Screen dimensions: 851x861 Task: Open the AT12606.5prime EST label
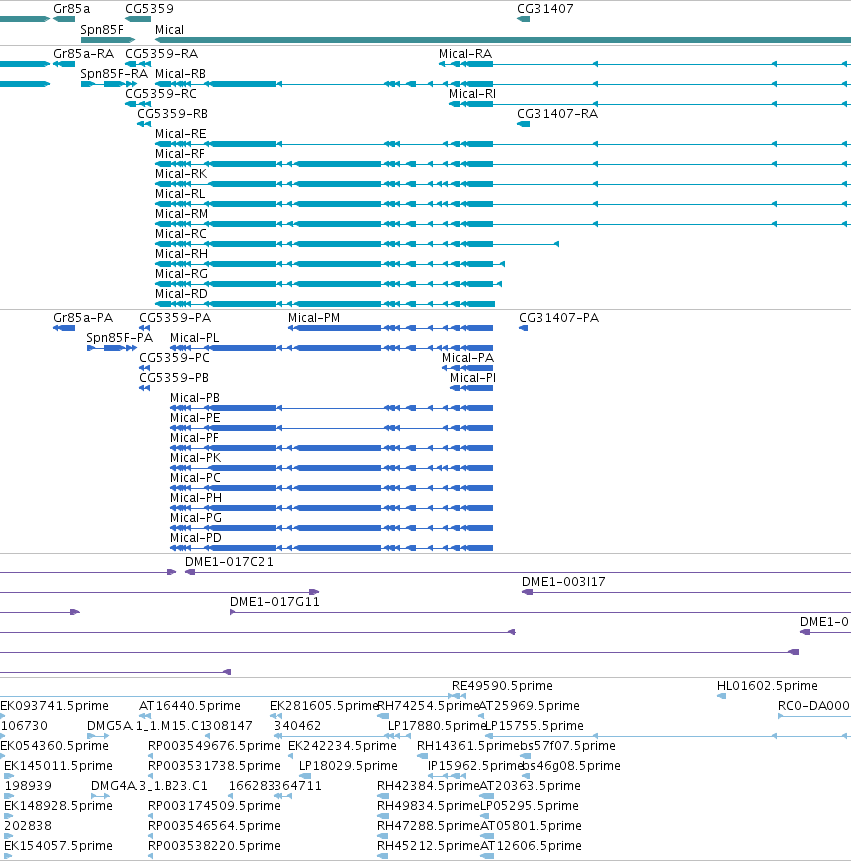click(531, 846)
